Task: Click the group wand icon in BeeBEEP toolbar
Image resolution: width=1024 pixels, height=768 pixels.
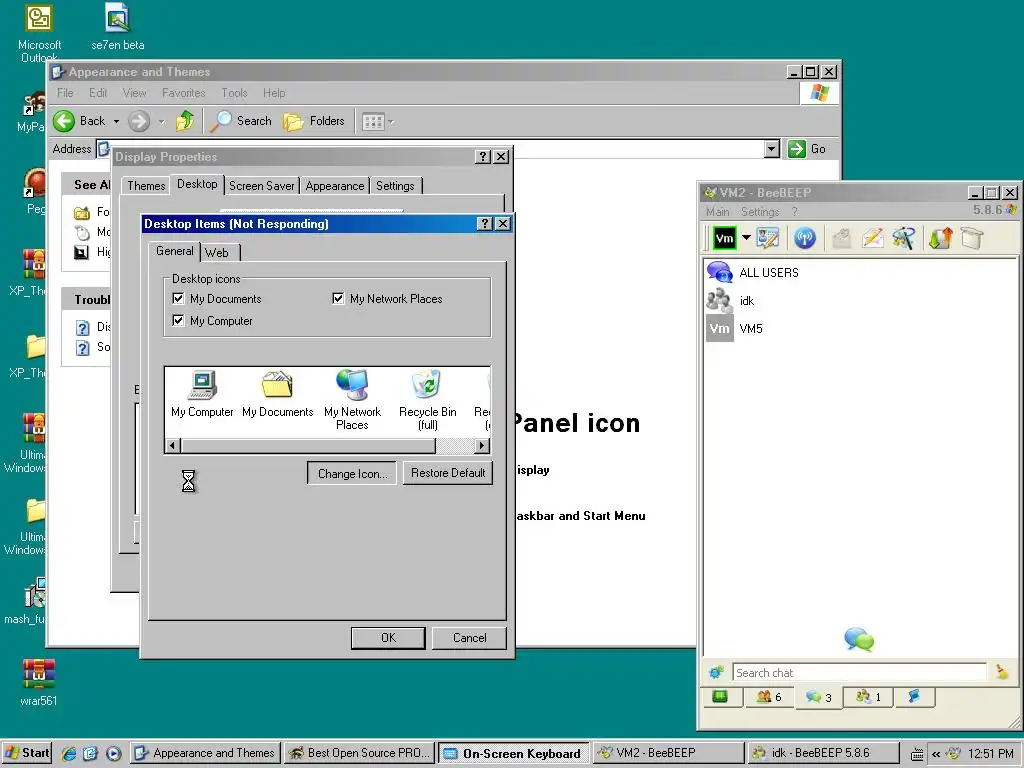Action: coord(904,238)
